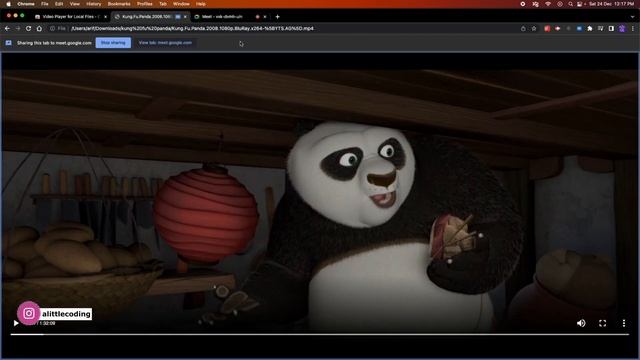The image size is (640, 360).
Task: Open Chrome's three-dot main menu
Action: click(633, 29)
